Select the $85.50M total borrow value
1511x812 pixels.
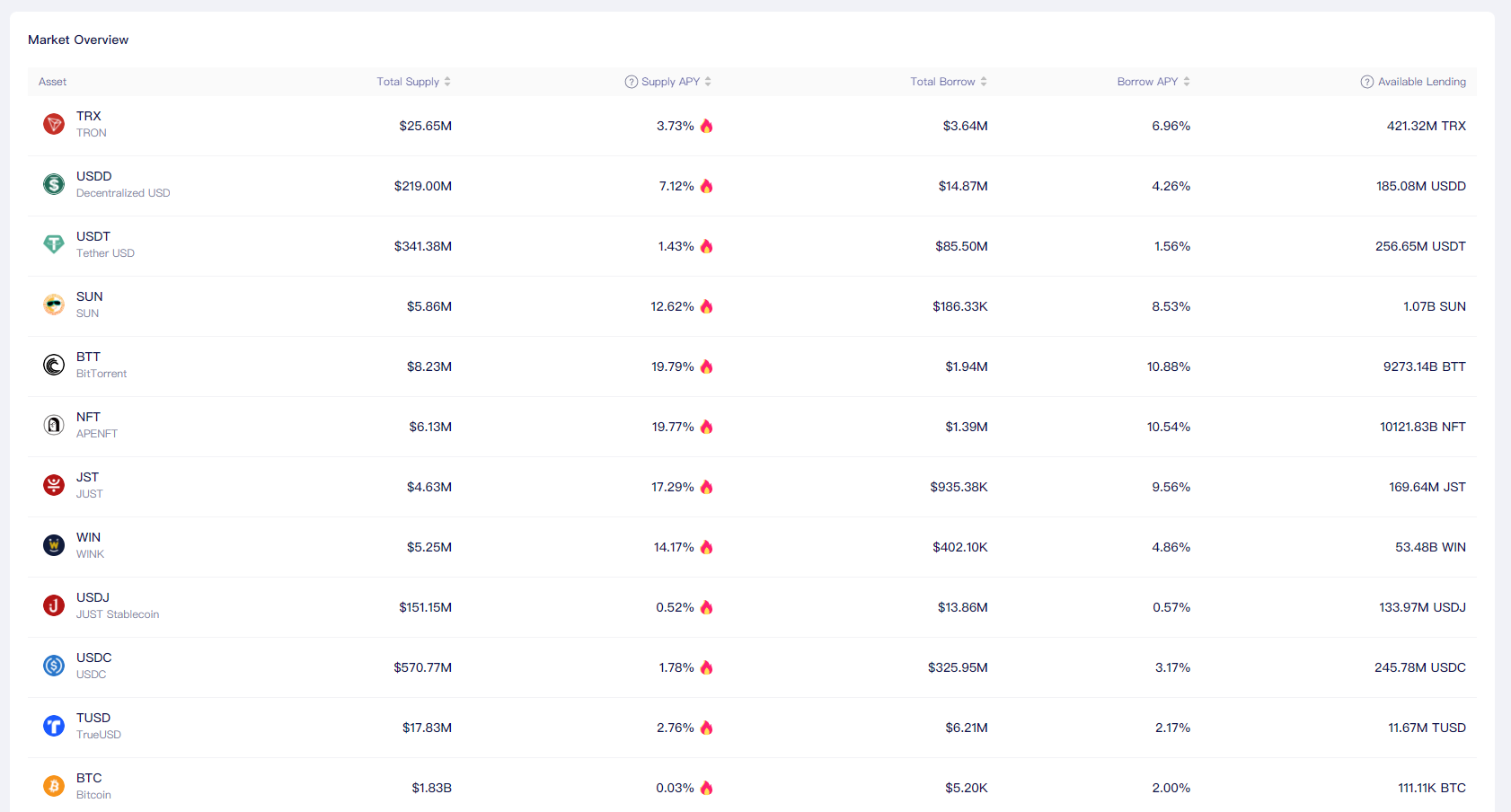click(962, 246)
